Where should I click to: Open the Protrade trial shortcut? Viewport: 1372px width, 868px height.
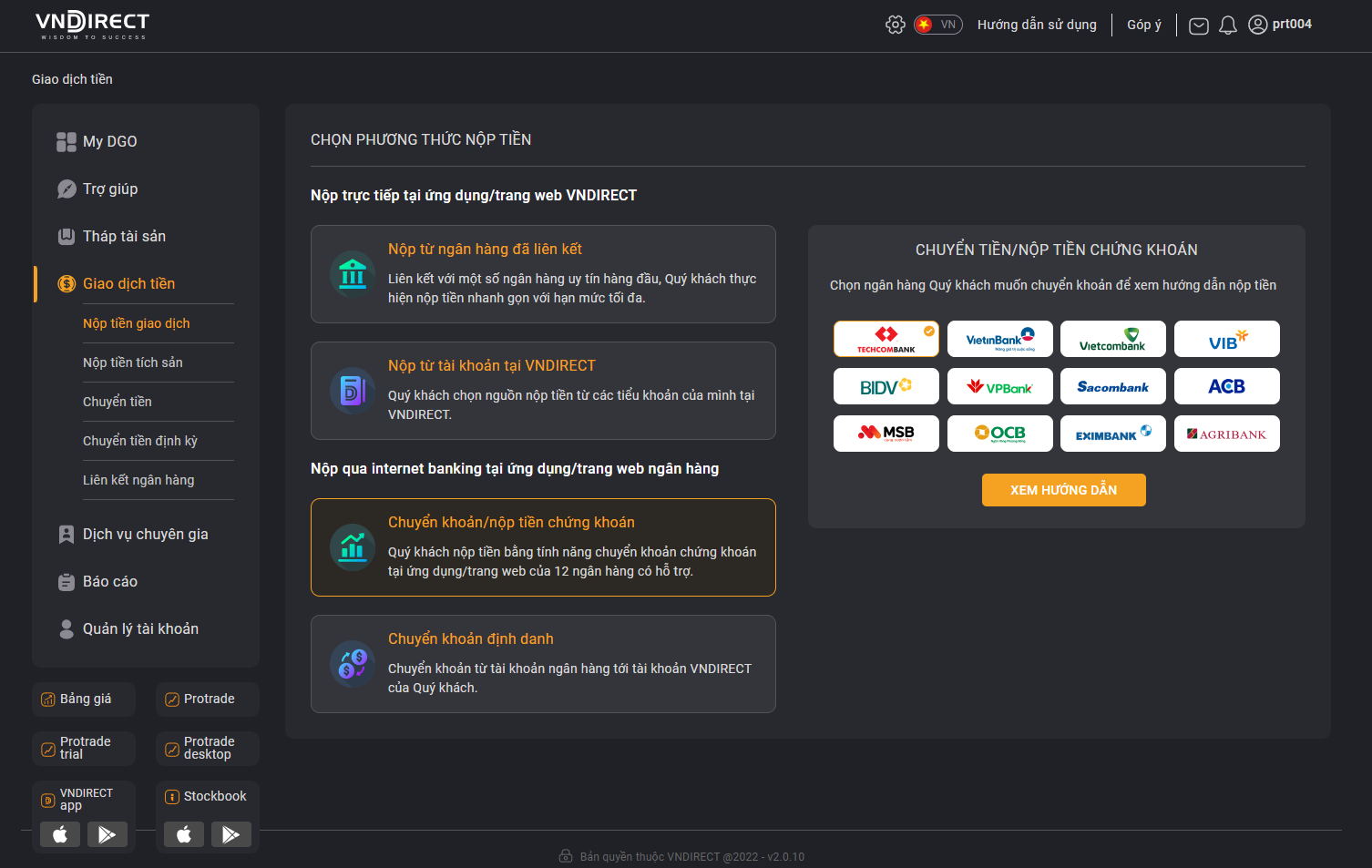tap(84, 749)
